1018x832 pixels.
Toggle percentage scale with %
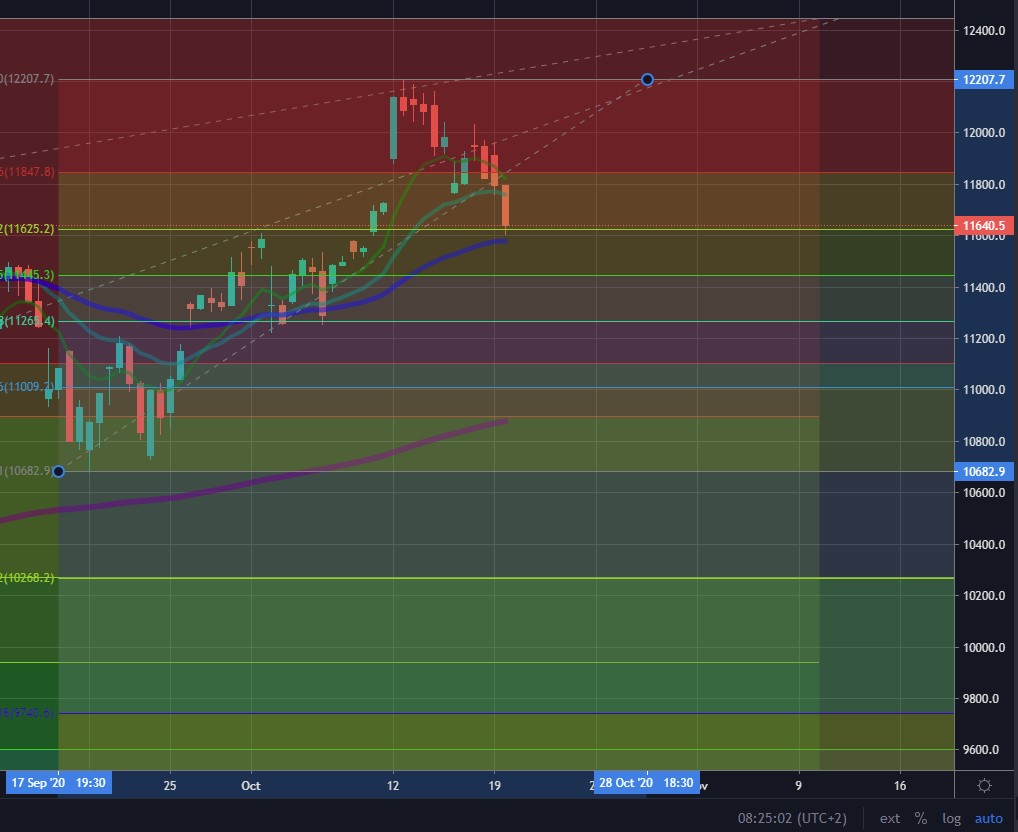921,818
